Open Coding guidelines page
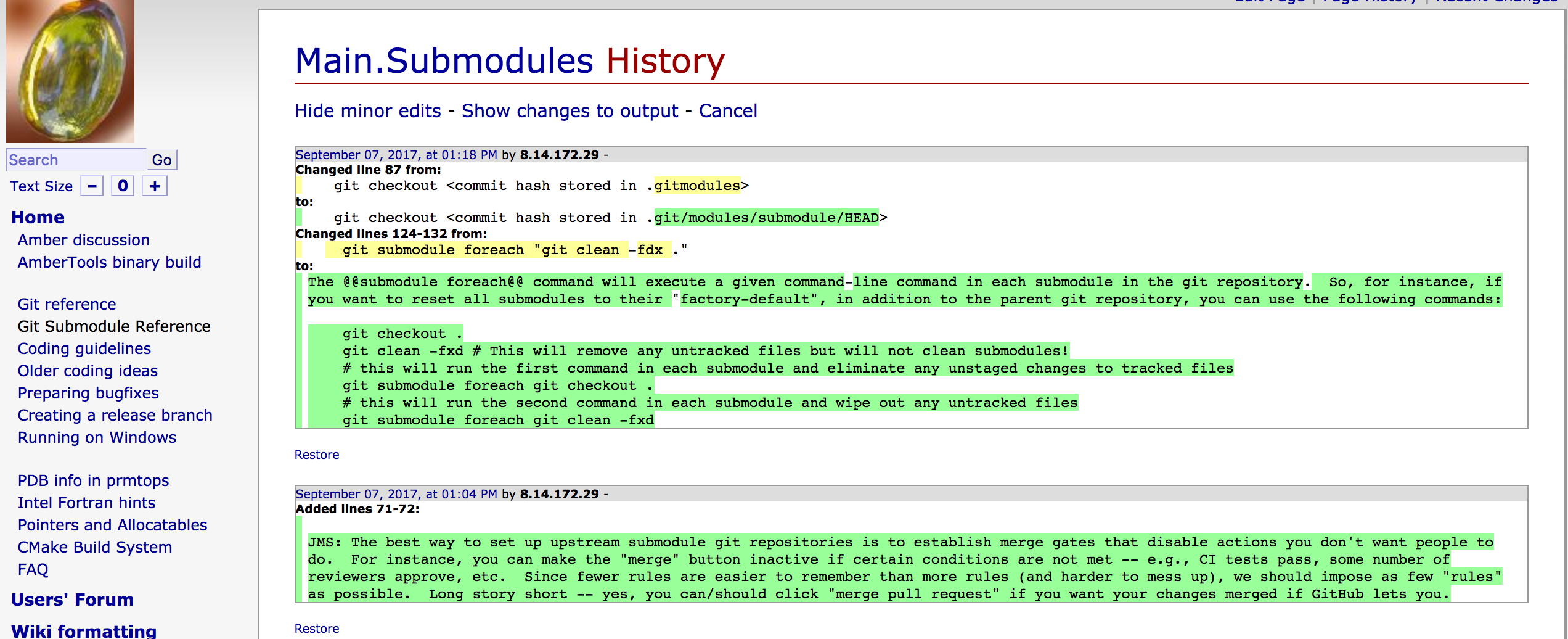Image resolution: width=1568 pixels, height=639 pixels. point(84,348)
